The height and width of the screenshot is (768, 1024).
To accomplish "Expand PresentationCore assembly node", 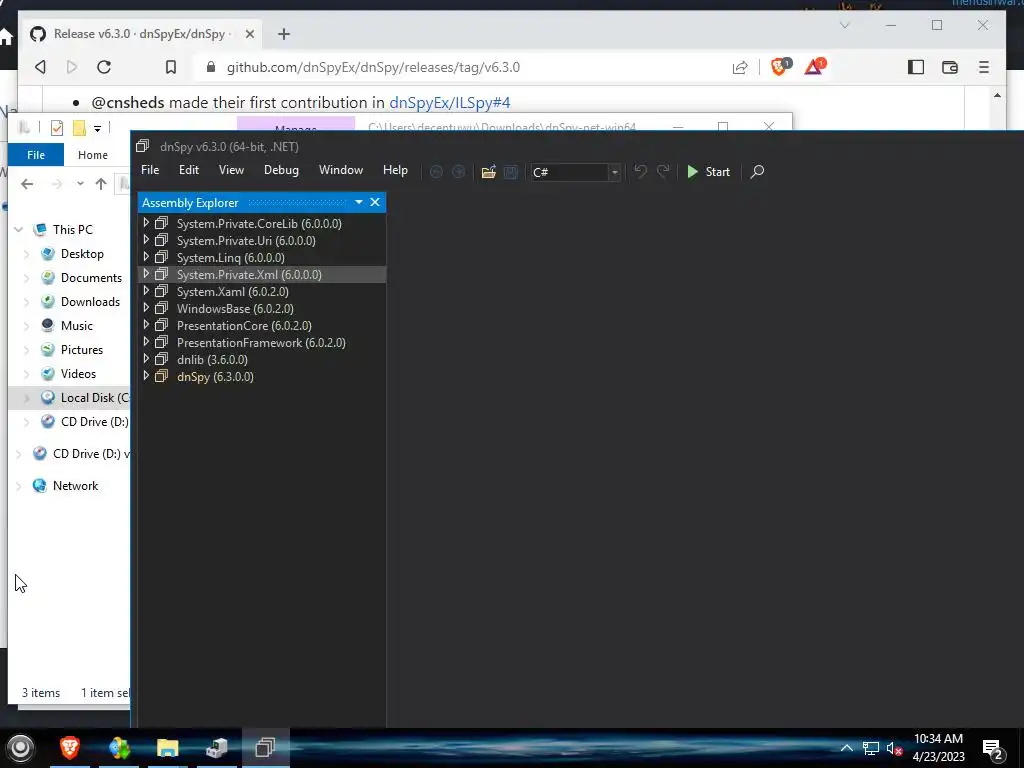I will coord(146,325).
